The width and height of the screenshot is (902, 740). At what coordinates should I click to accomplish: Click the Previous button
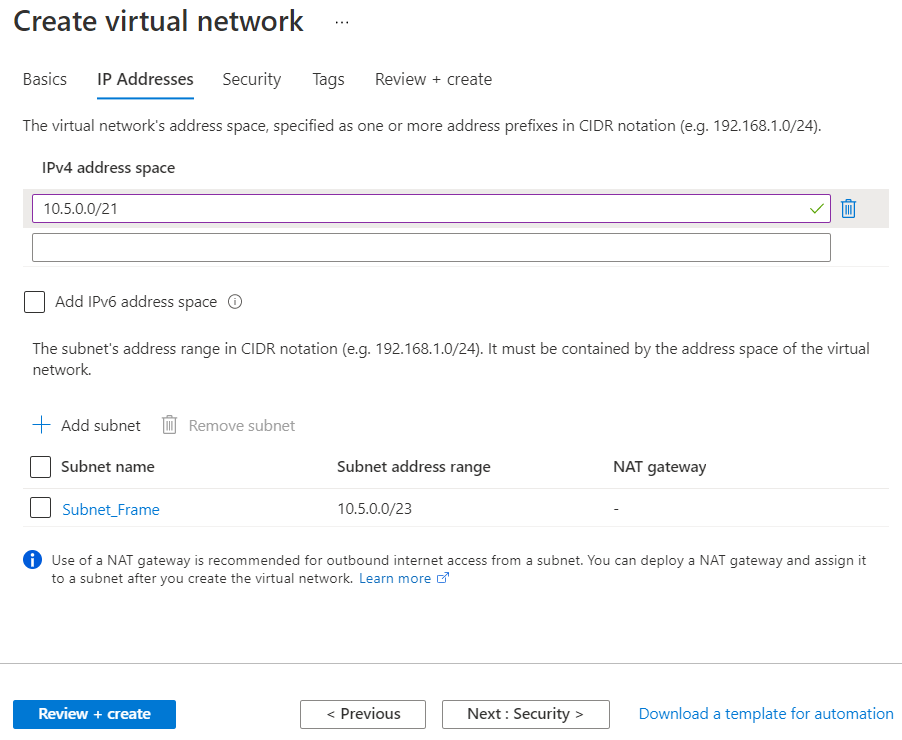(363, 714)
